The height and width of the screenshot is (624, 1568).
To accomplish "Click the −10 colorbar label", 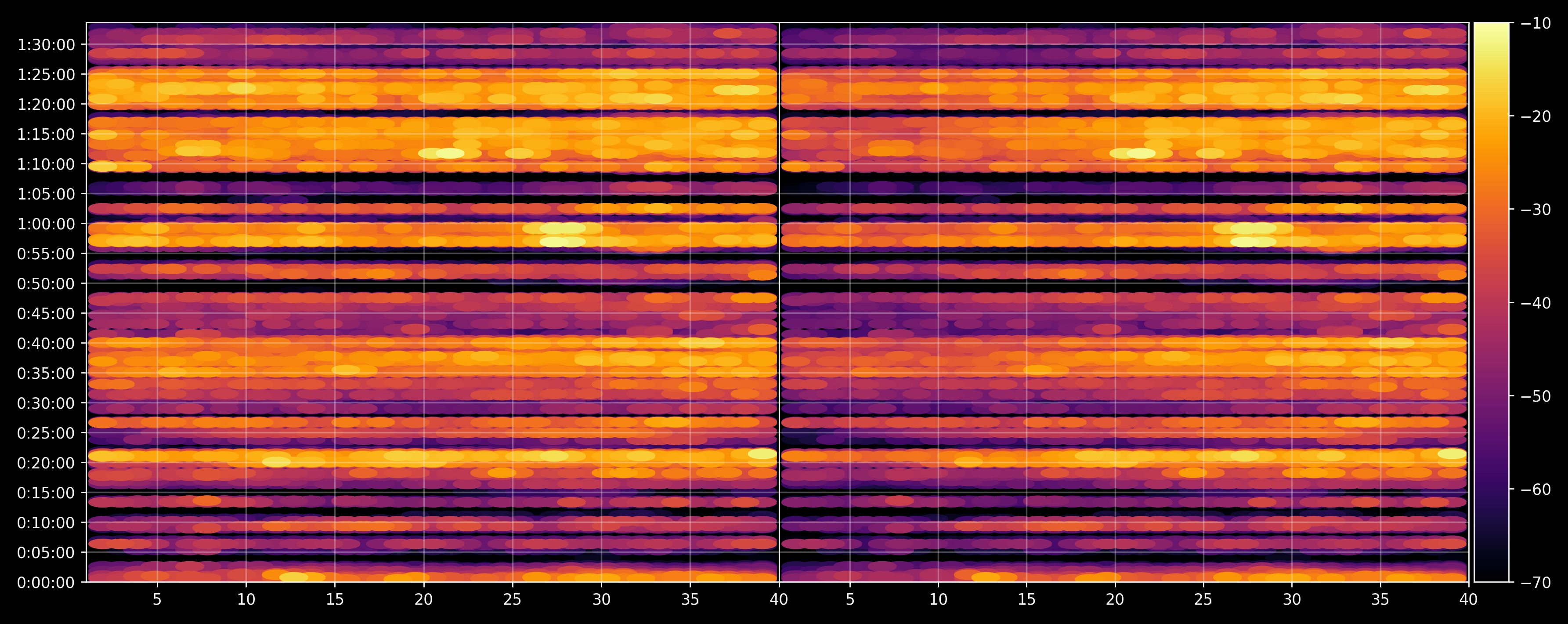I will tap(1536, 23).
